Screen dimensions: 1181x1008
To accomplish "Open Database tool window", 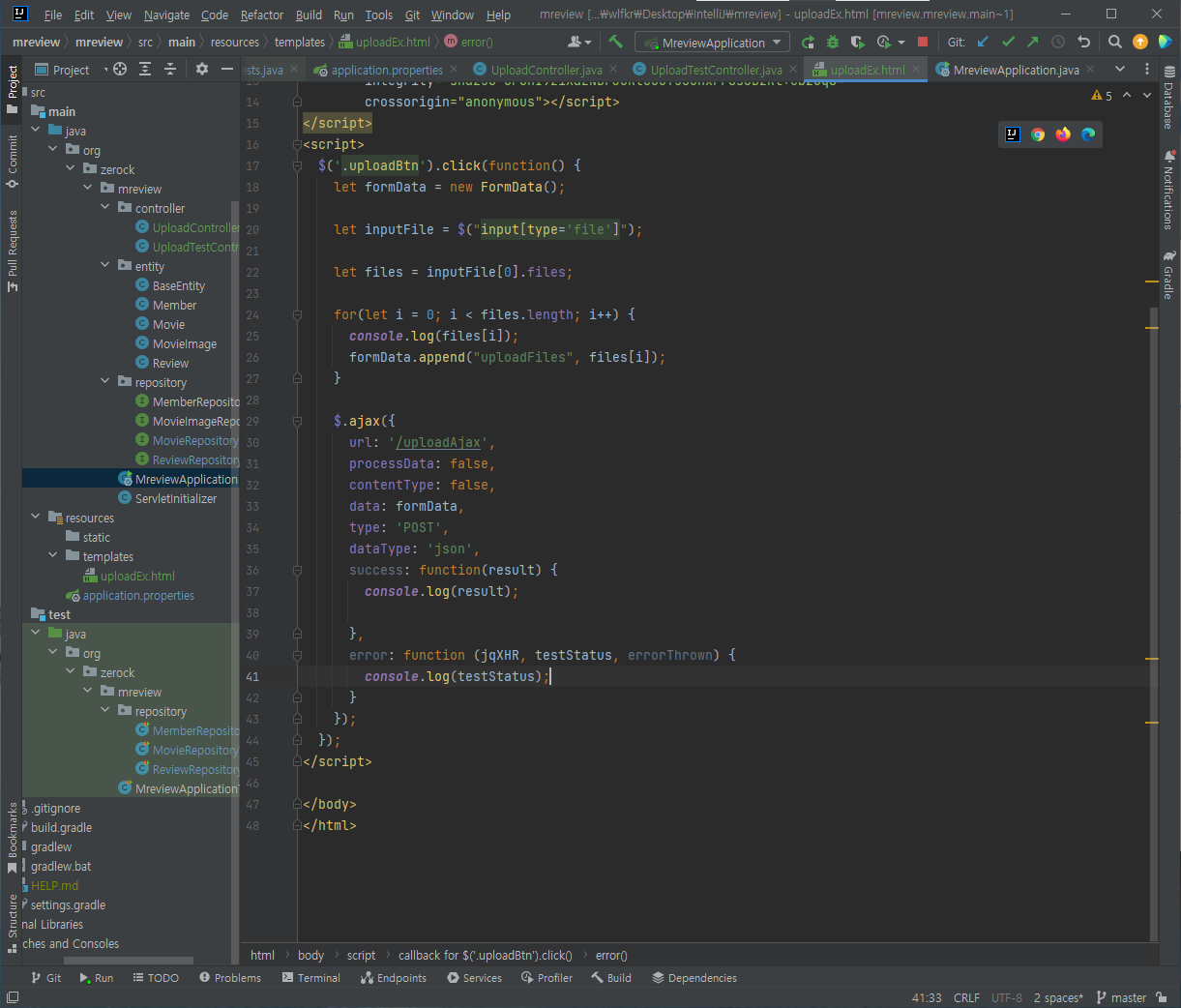I will pyautogui.click(x=1169, y=98).
